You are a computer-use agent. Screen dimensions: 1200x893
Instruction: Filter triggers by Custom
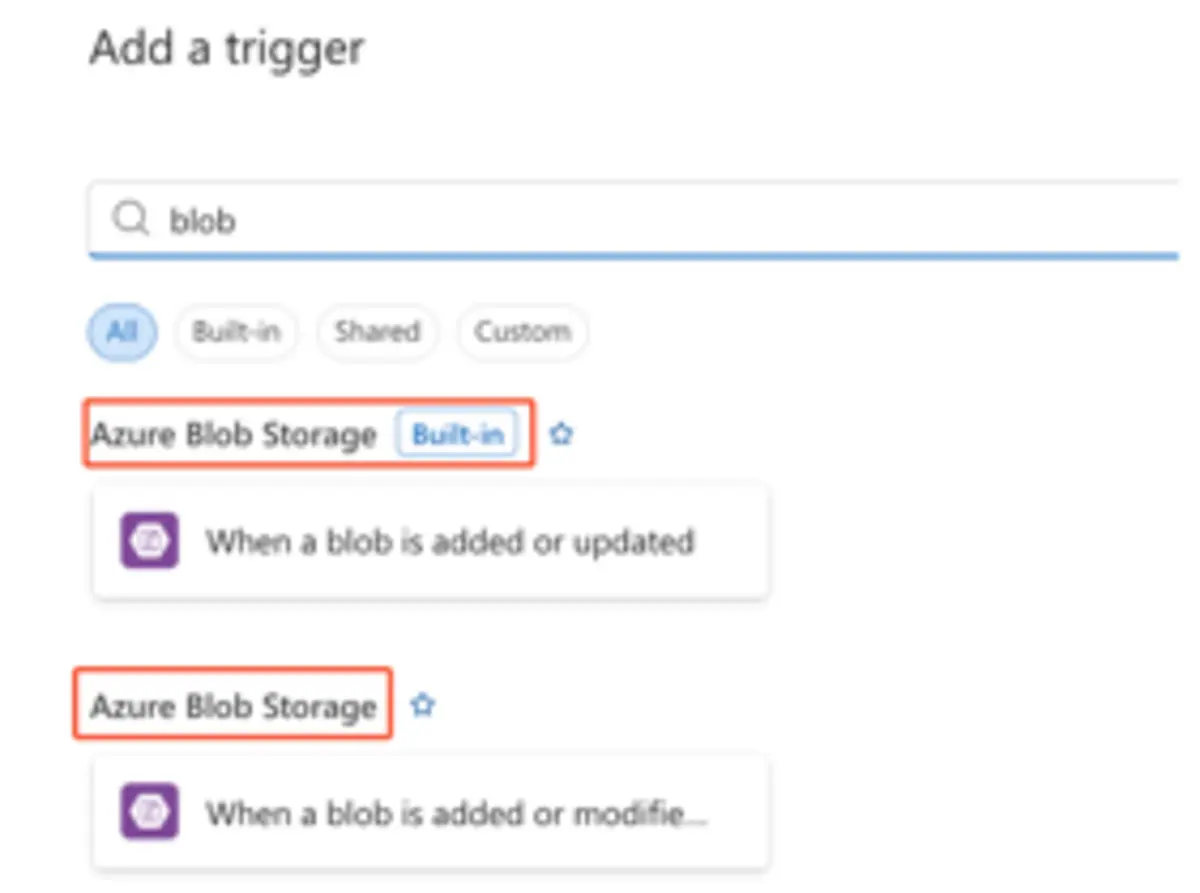click(x=522, y=331)
